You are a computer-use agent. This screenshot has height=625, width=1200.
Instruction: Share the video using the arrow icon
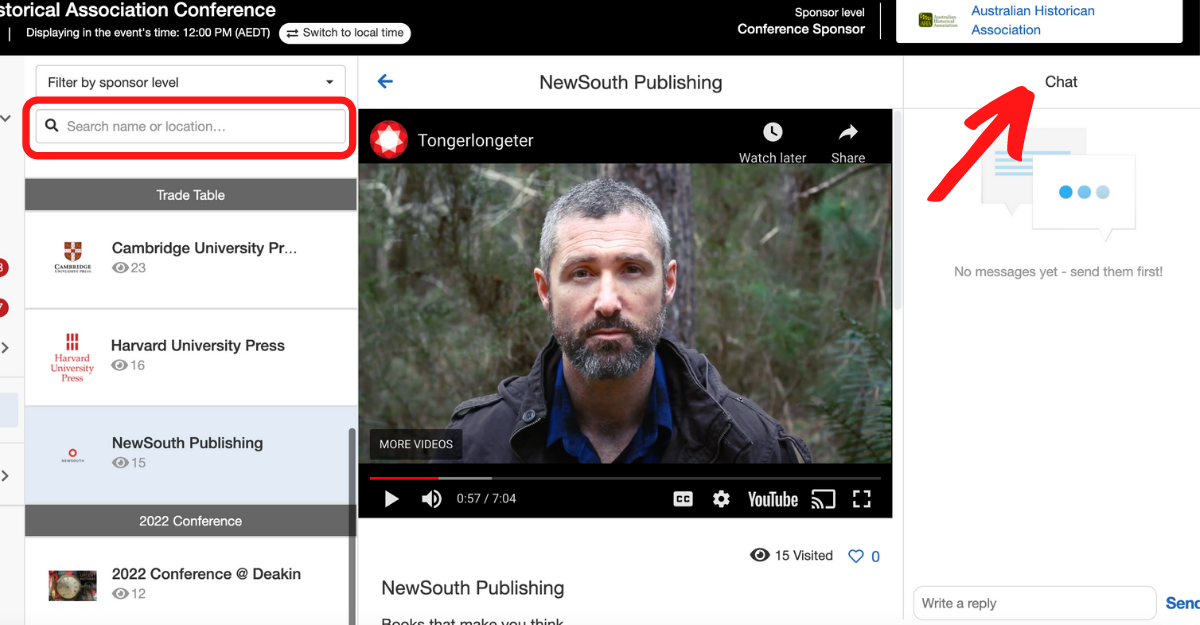[848, 141]
